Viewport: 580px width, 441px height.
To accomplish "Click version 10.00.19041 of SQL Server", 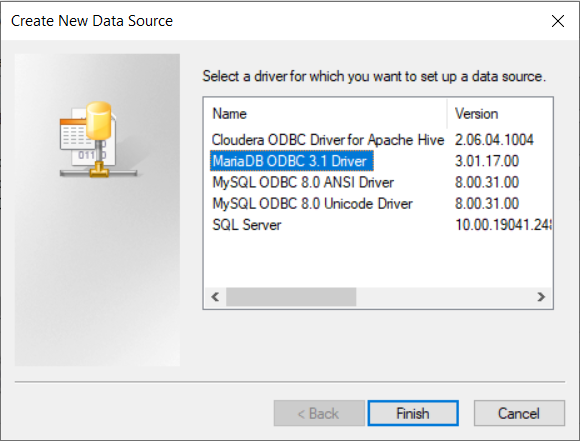I will click(x=503, y=225).
